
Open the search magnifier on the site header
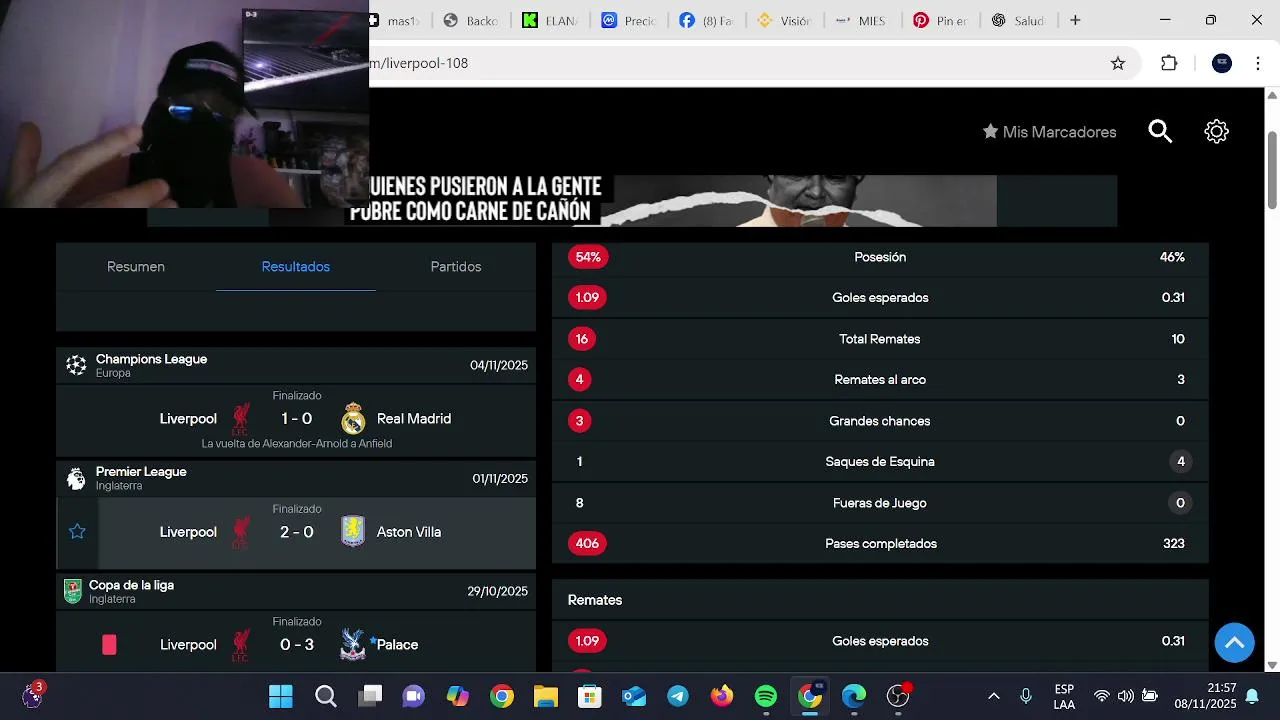coord(1160,132)
